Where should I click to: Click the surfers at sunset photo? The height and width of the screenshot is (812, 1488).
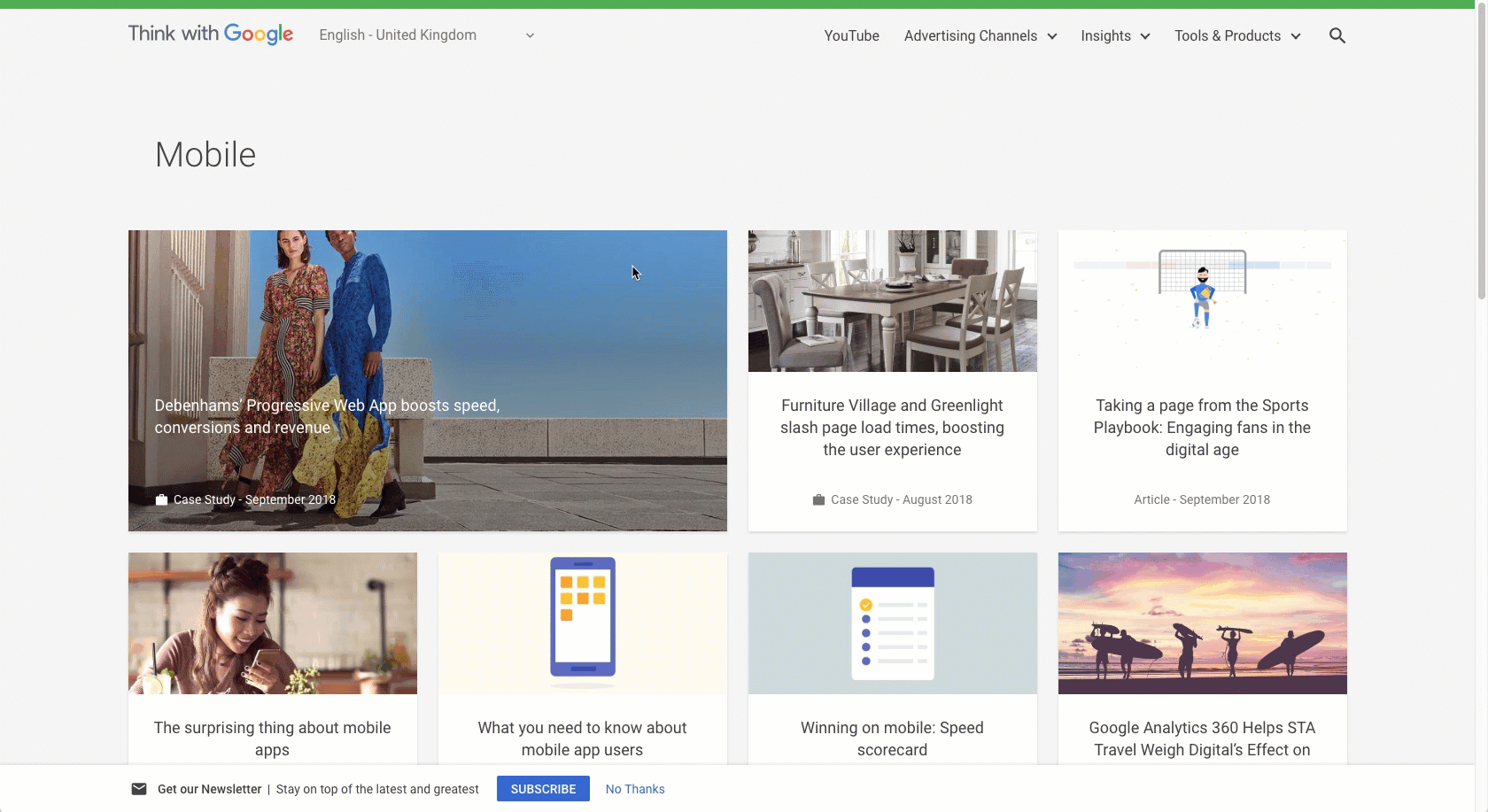click(1203, 623)
